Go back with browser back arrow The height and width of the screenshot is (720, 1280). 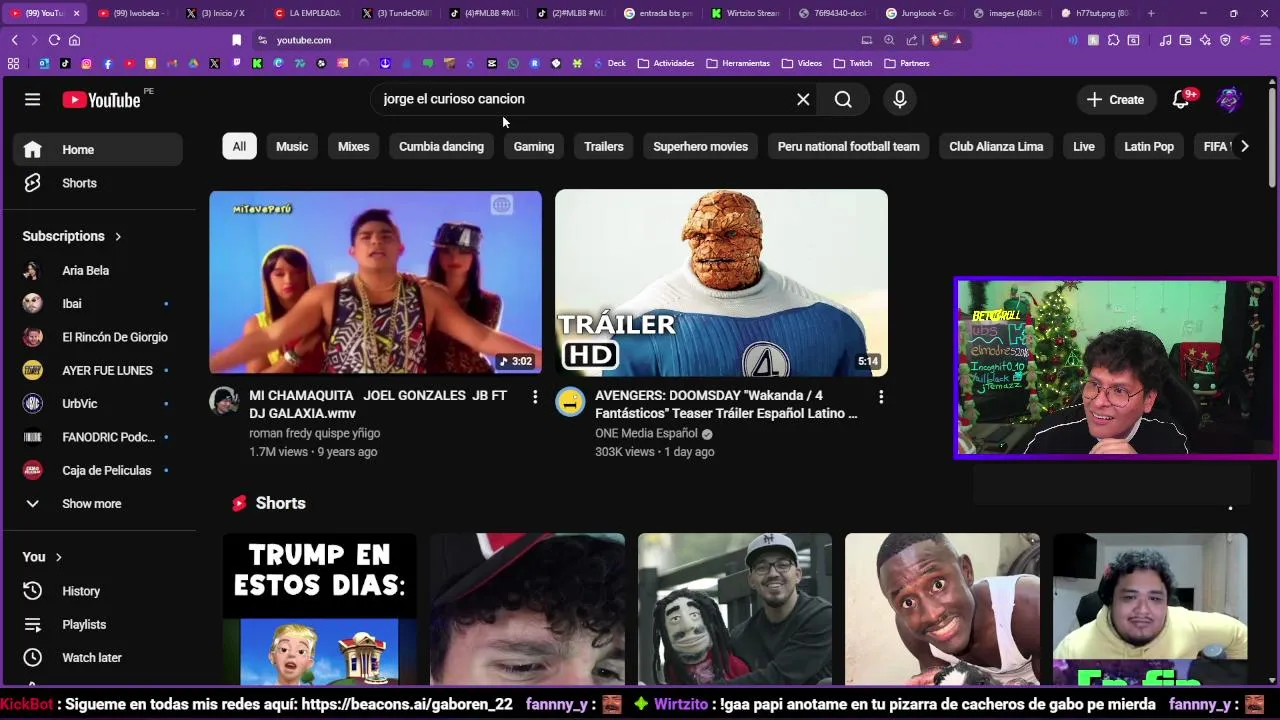14,40
